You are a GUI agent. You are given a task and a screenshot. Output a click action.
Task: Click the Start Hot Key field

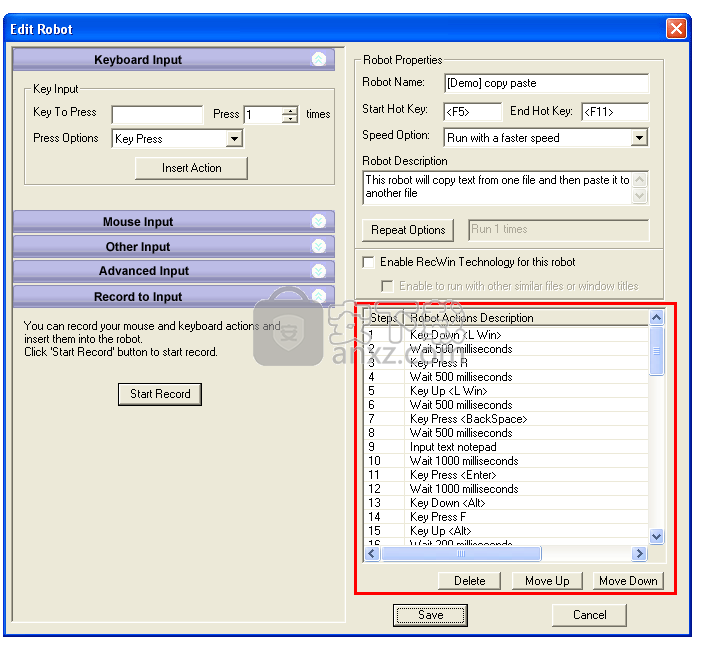pos(472,112)
